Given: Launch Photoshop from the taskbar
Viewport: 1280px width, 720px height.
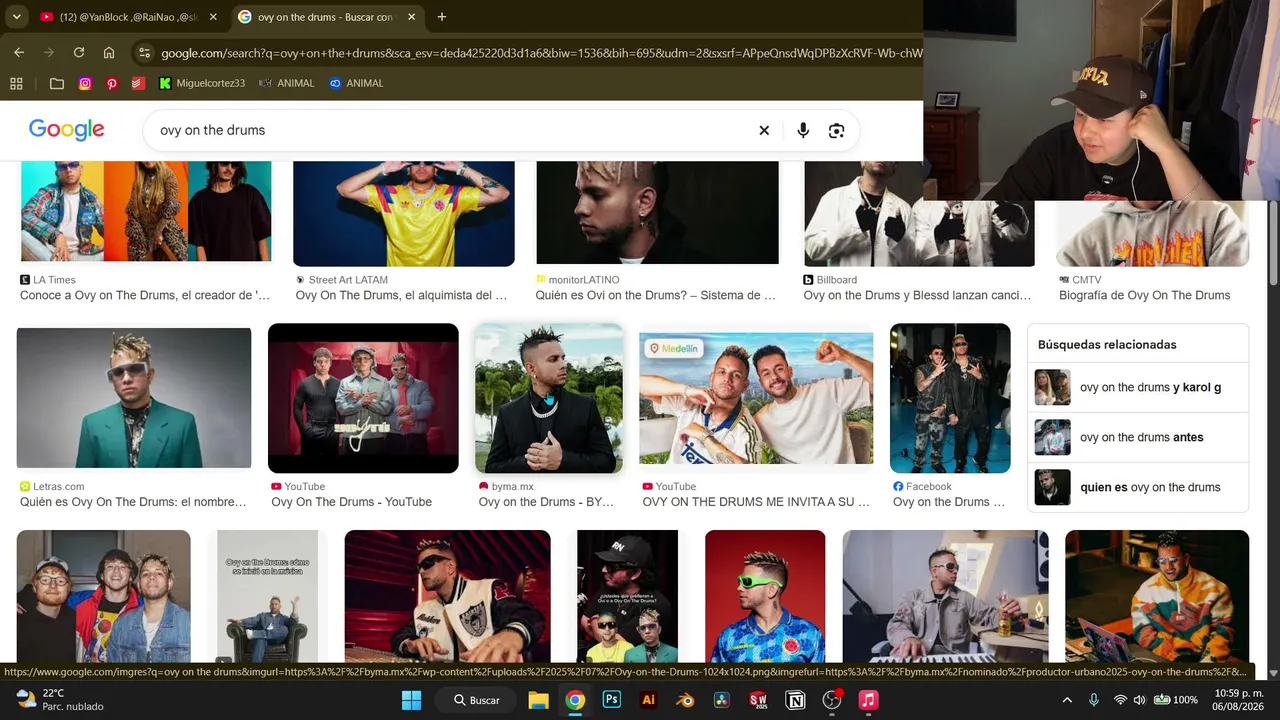Looking at the screenshot, I should point(611,700).
